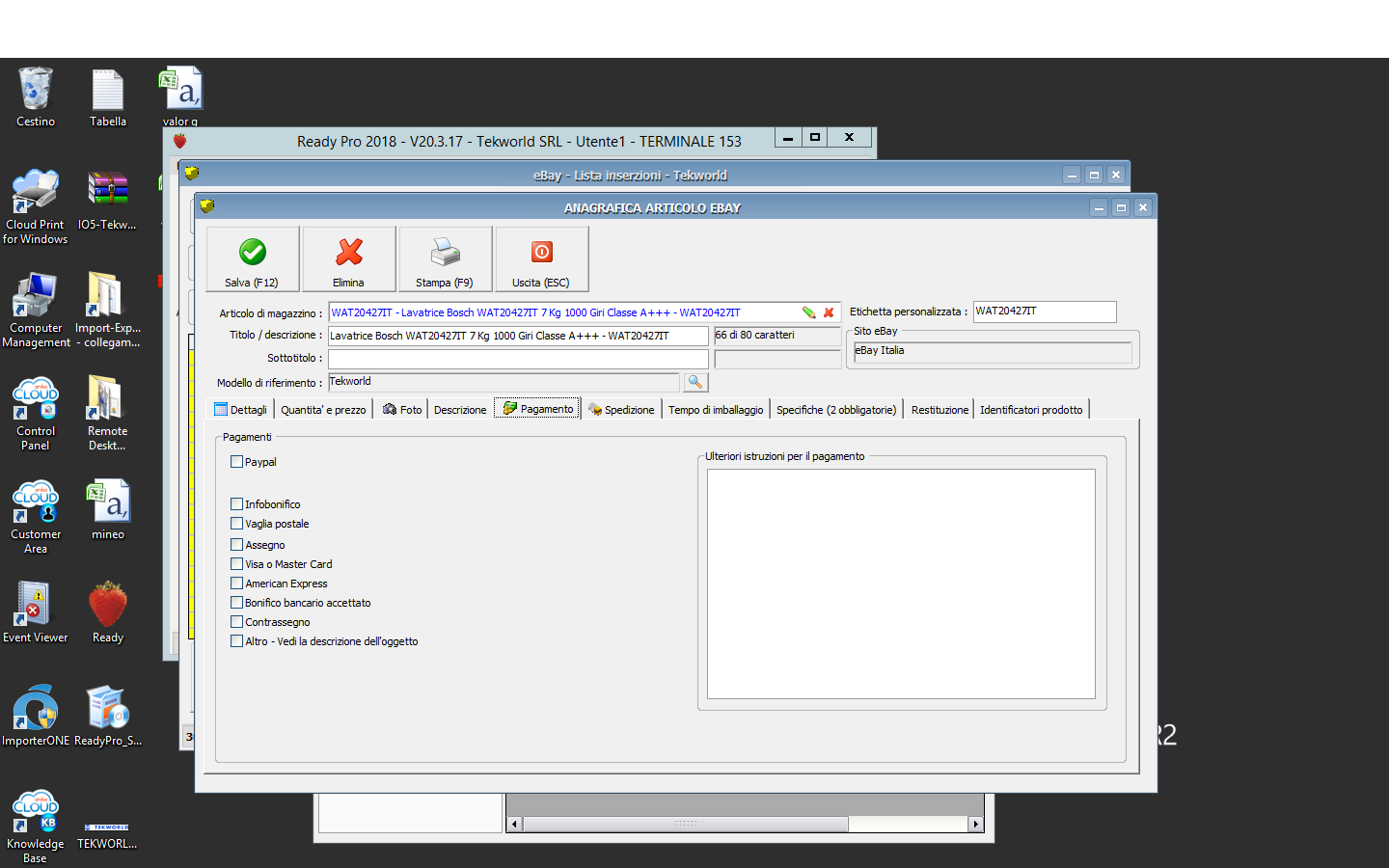Open the Quantita' e prezzo tab
This screenshot has height=868, width=1389.
(323, 410)
